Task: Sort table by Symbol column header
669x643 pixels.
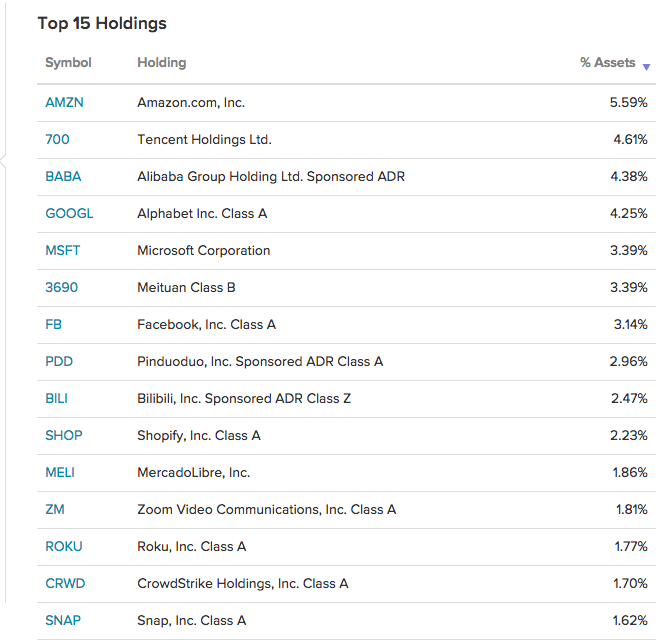Action: [68, 63]
